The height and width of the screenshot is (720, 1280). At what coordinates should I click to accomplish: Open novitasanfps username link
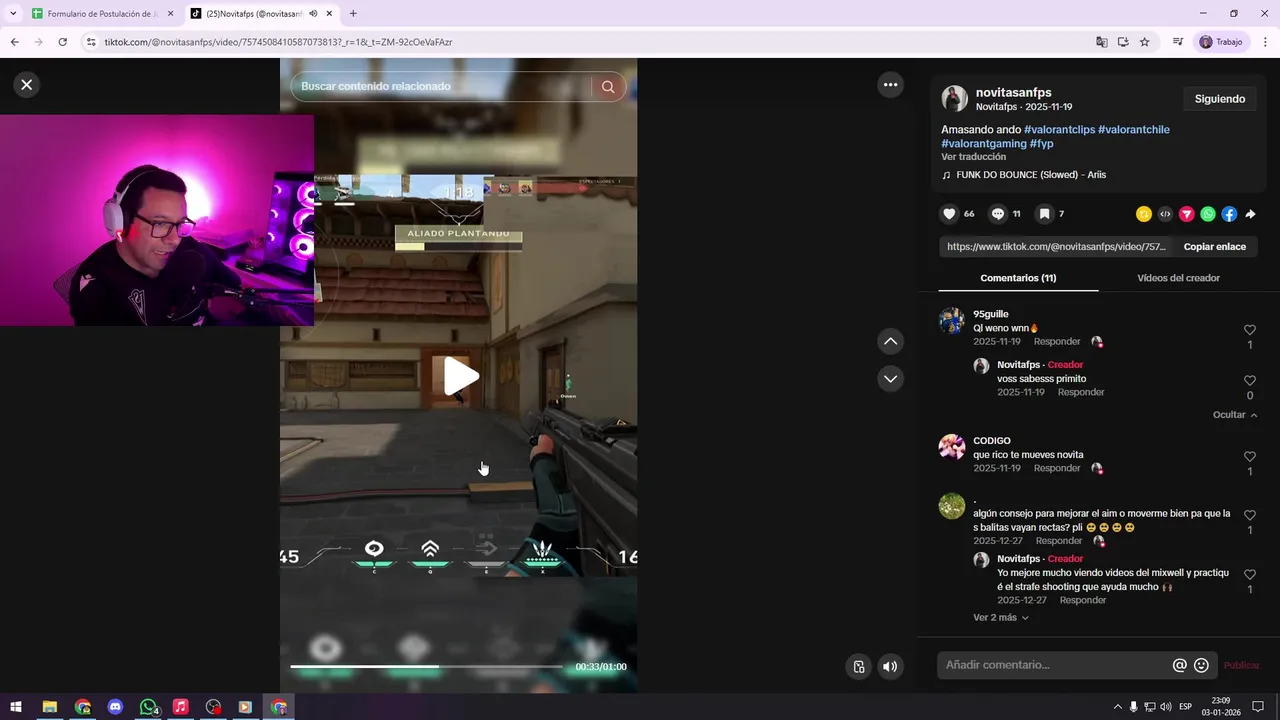tap(1013, 92)
